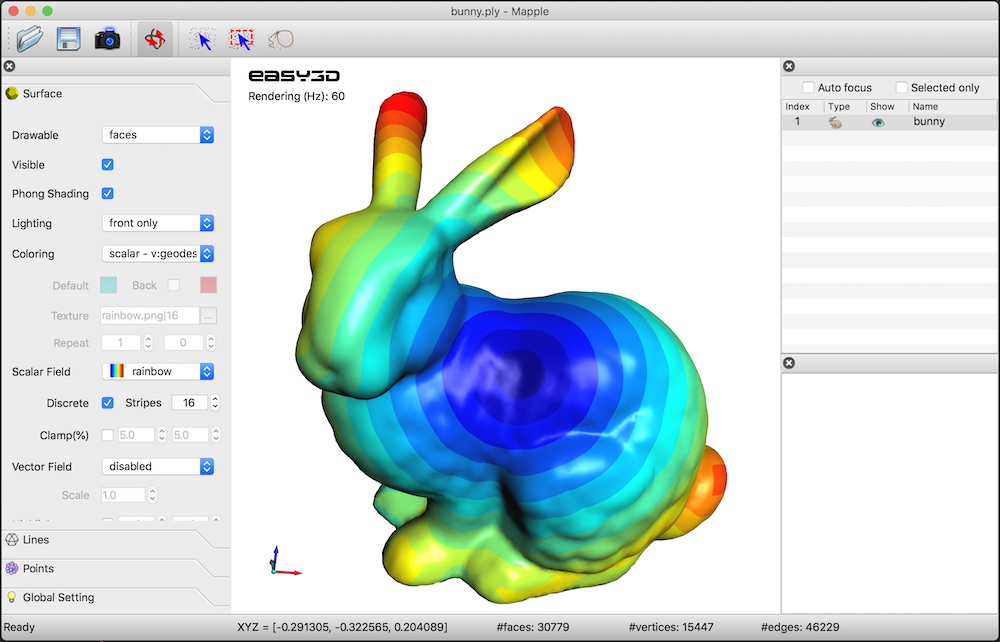Click the first Clamp value stepper
This screenshot has width=1000, height=642.
click(x=161, y=435)
